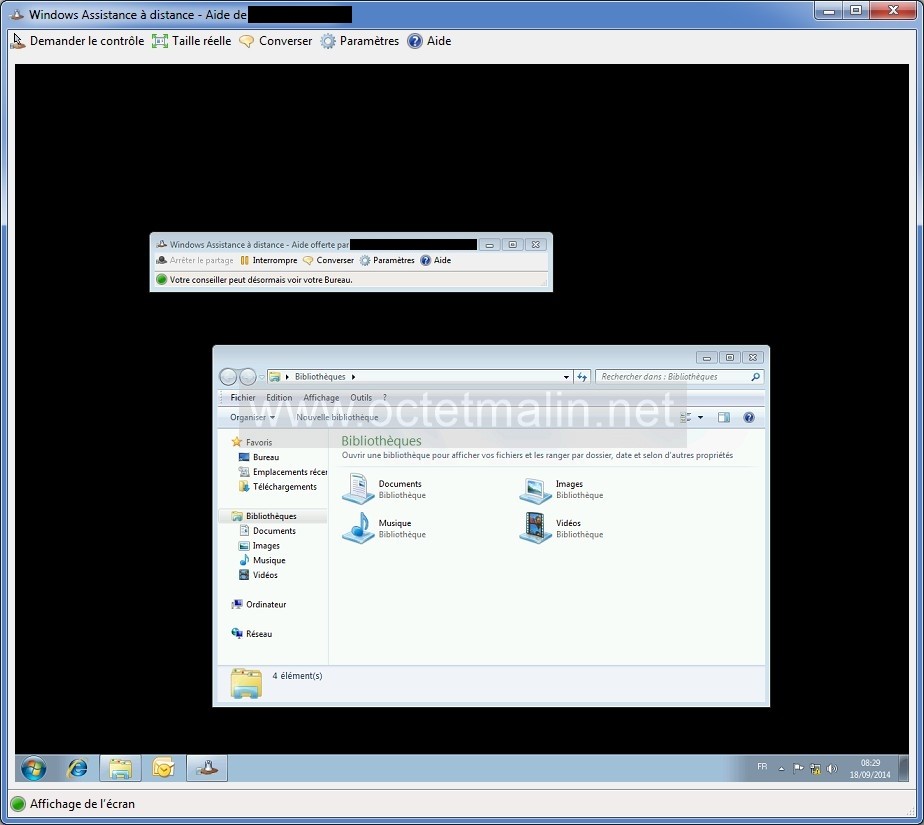Viewport: 924px width, 825px height.
Task: Launch Internet Explorer from the remote taskbar
Action: [x=77, y=768]
